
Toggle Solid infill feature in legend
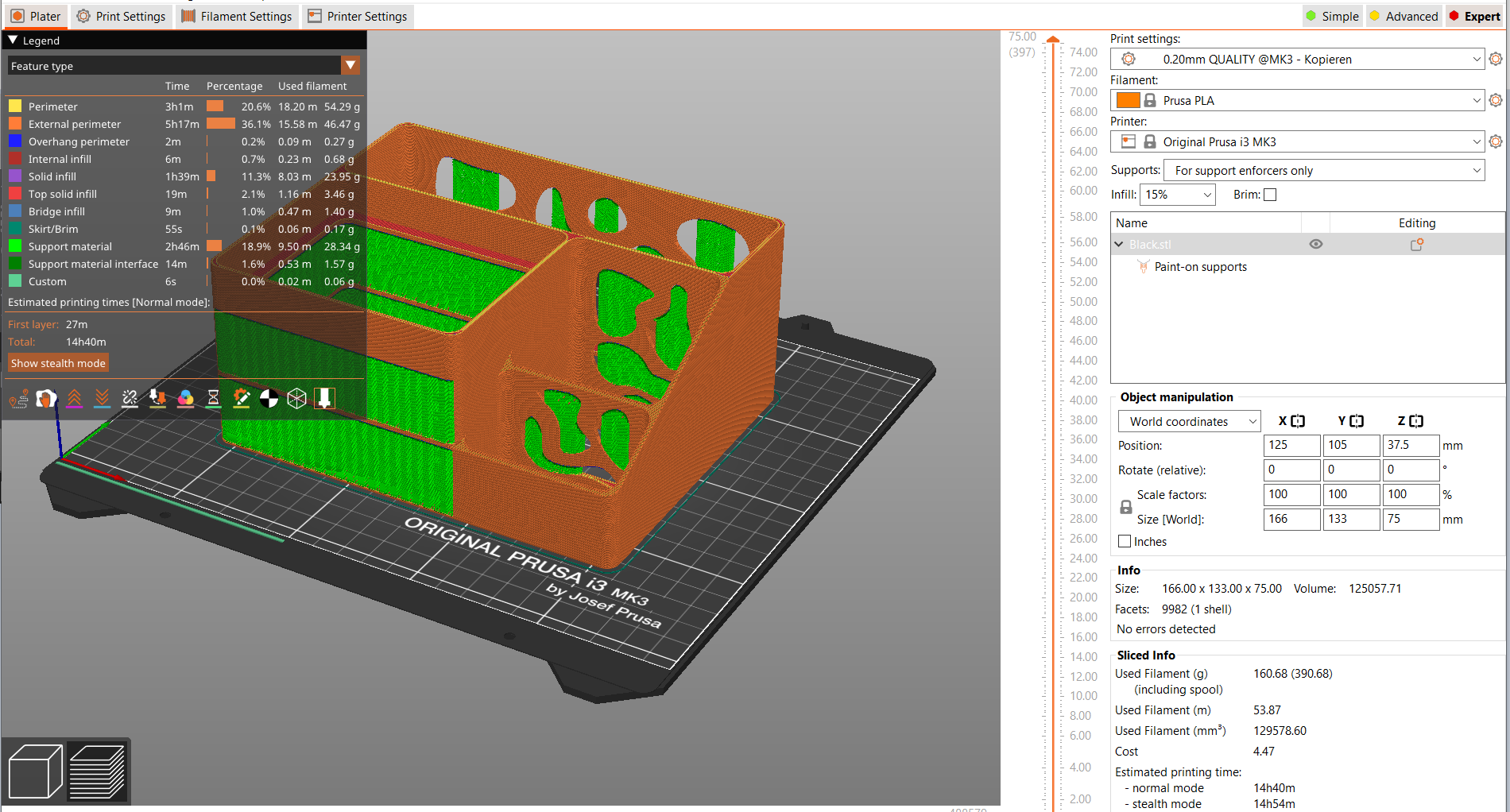pos(184,176)
